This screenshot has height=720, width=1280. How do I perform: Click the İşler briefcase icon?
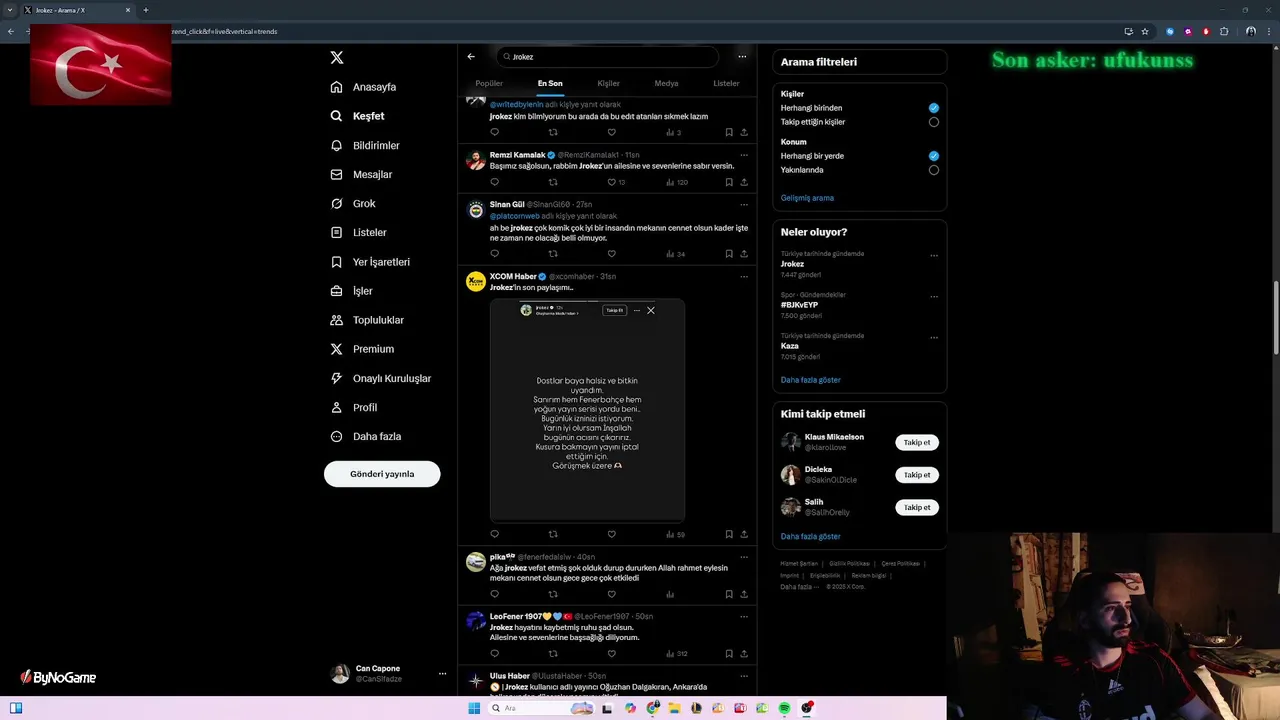[x=337, y=291]
